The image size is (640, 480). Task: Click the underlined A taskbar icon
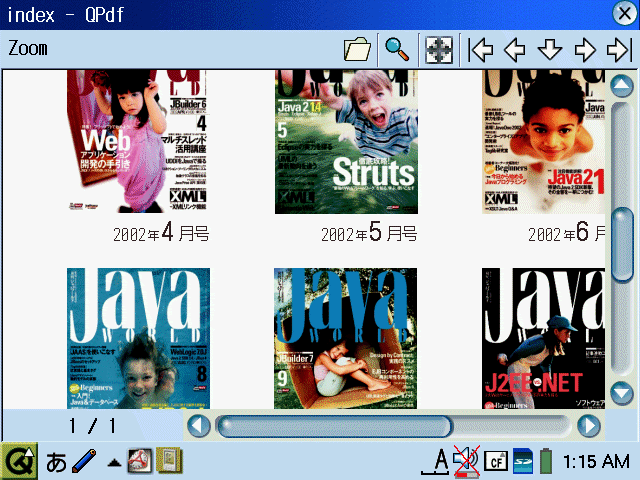point(436,462)
